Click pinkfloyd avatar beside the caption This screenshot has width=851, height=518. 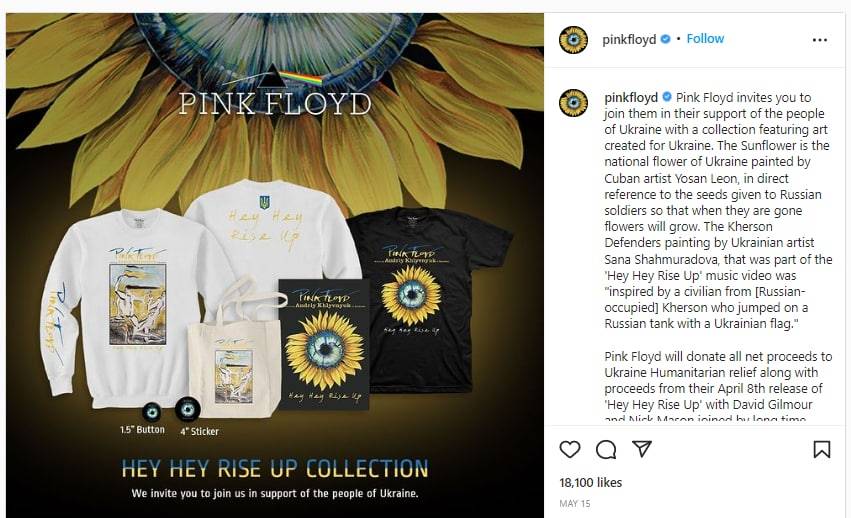(x=574, y=103)
